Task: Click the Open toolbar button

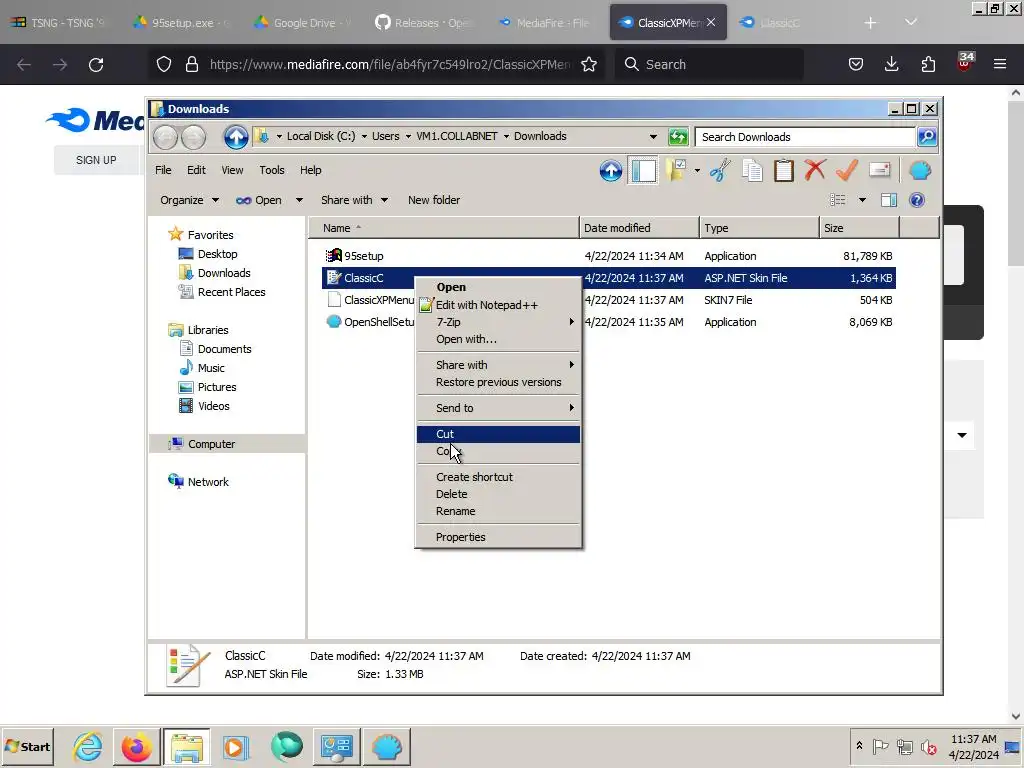Action: pos(259,200)
